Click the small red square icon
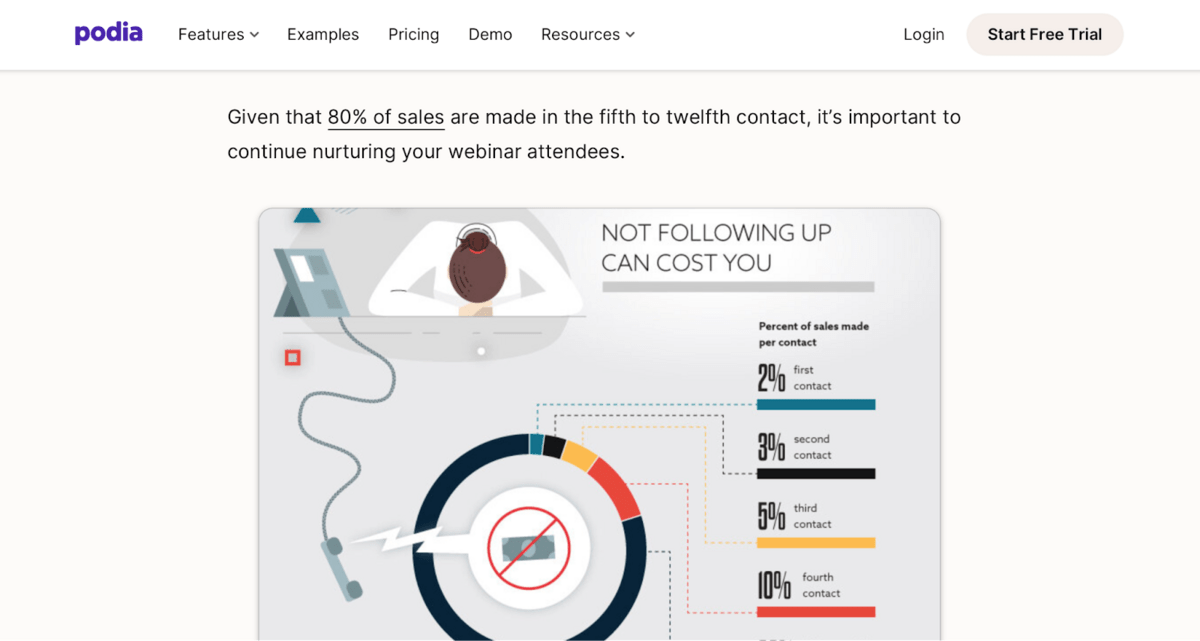The height and width of the screenshot is (641, 1200). coord(293,357)
